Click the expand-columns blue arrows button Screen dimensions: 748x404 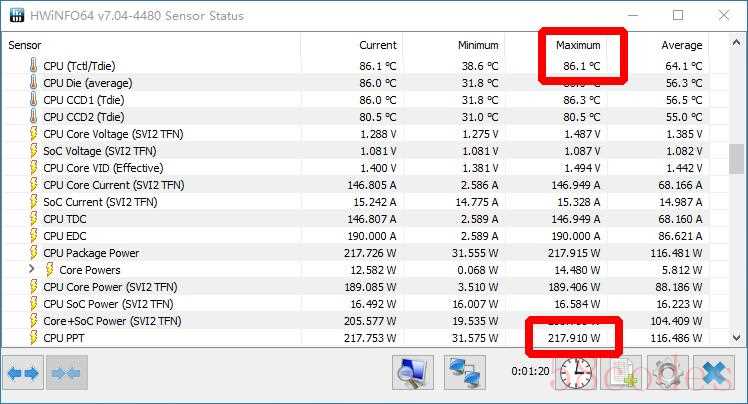(x=23, y=373)
